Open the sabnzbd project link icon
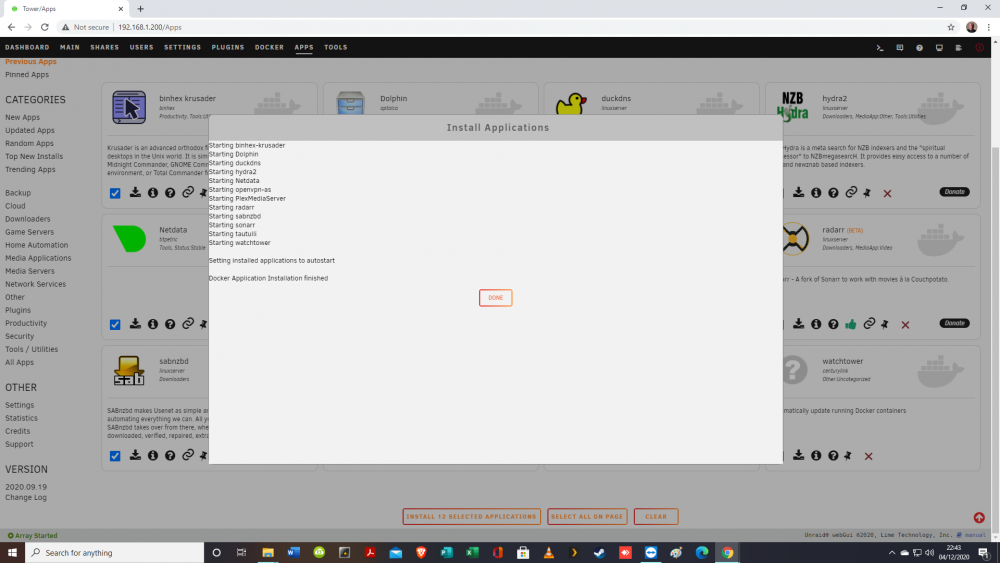The width and height of the screenshot is (1000, 563). click(x=188, y=455)
